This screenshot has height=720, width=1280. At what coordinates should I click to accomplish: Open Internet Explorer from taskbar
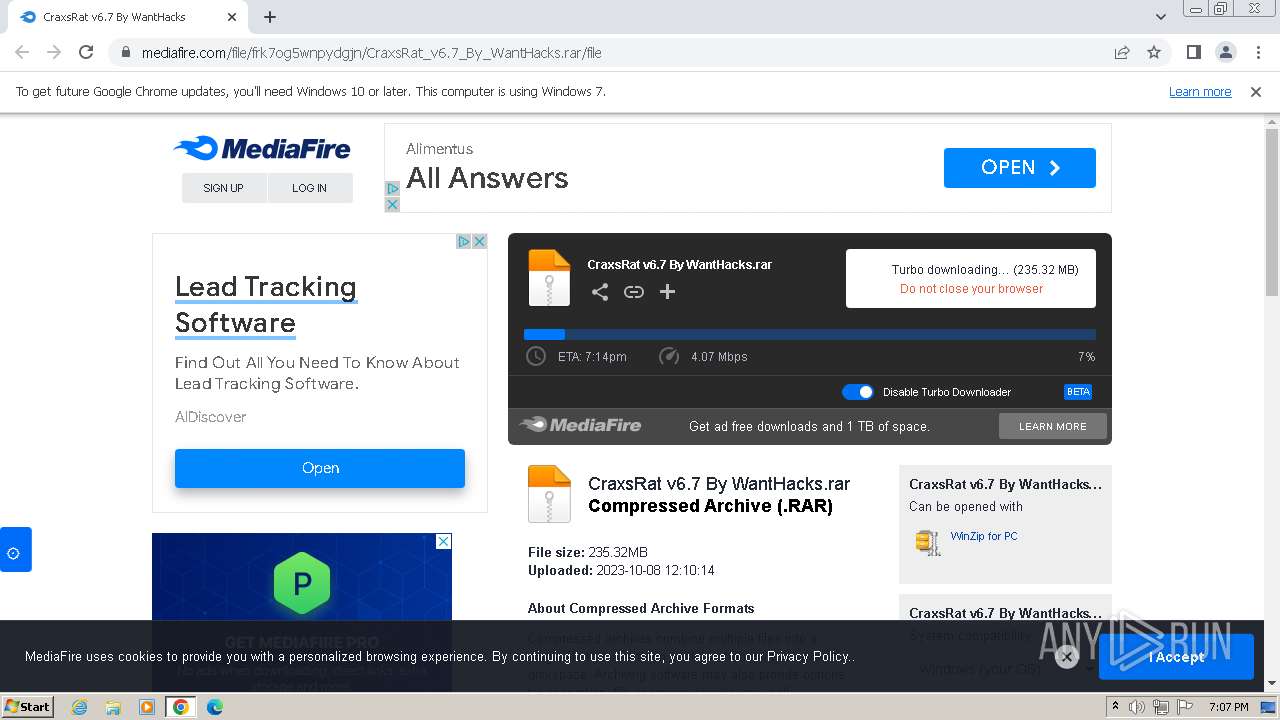(79, 707)
